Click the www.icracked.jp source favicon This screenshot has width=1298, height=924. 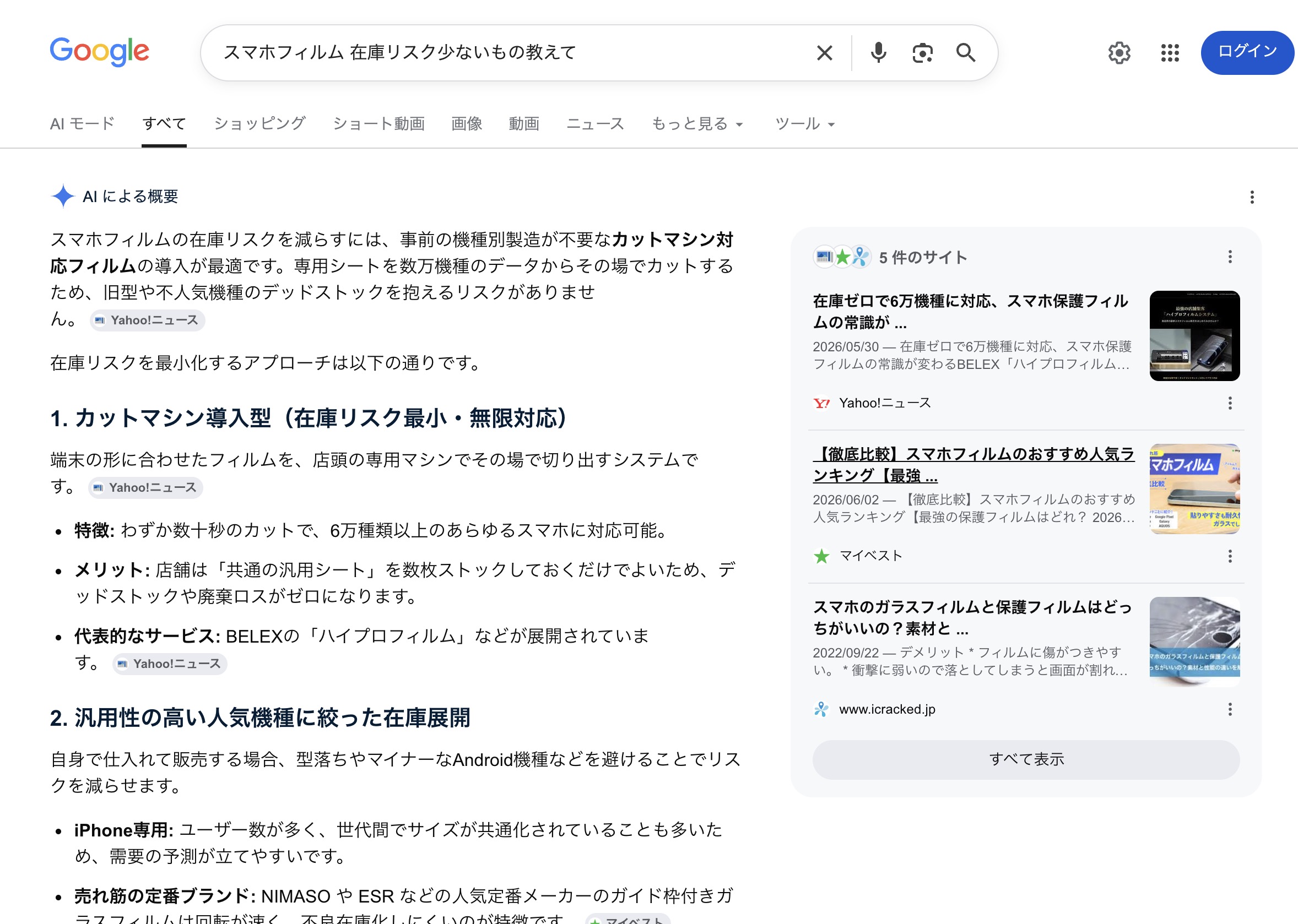[x=821, y=709]
